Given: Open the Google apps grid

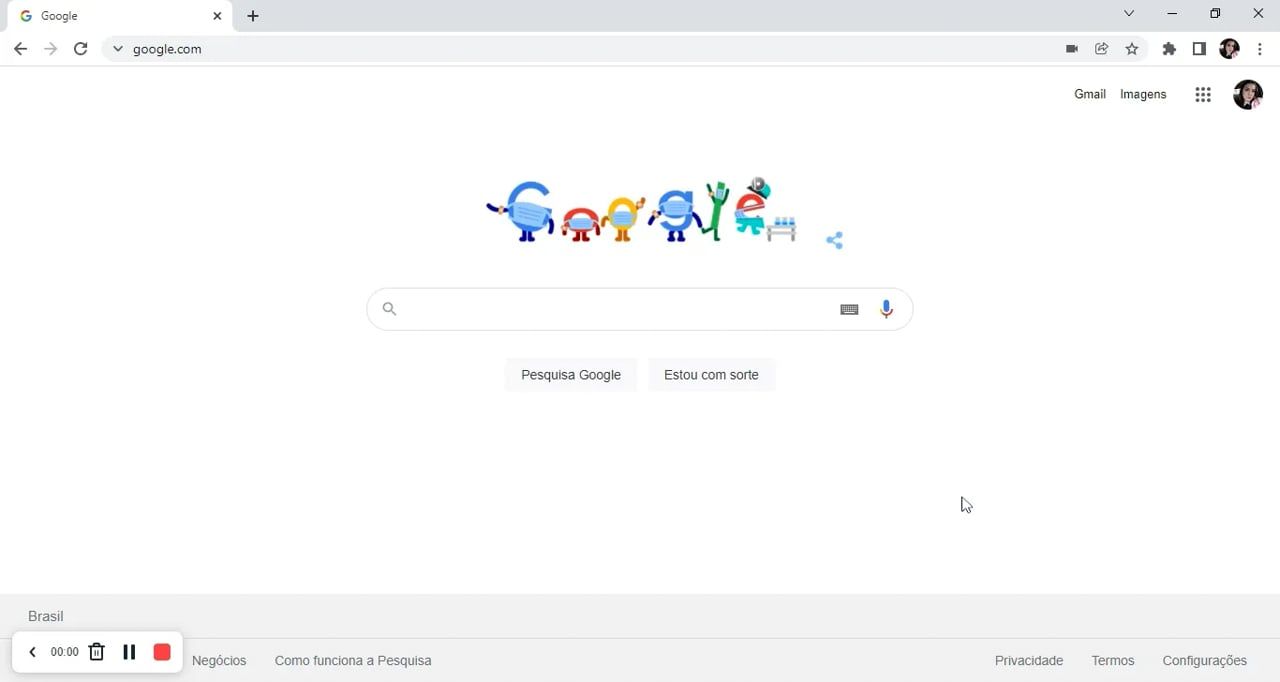Looking at the screenshot, I should (1203, 94).
